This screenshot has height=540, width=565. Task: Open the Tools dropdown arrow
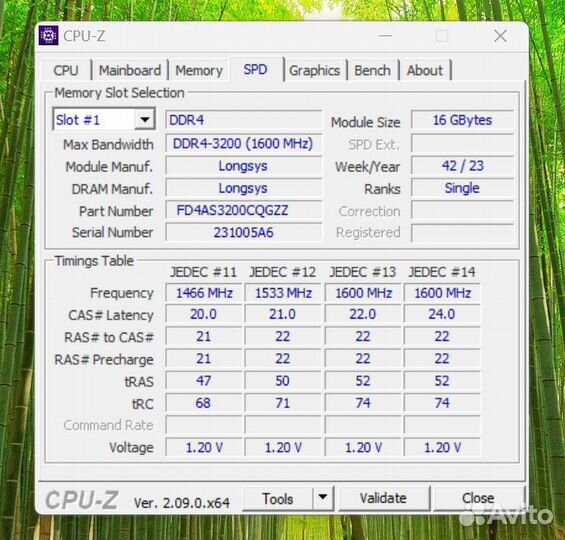(x=323, y=498)
